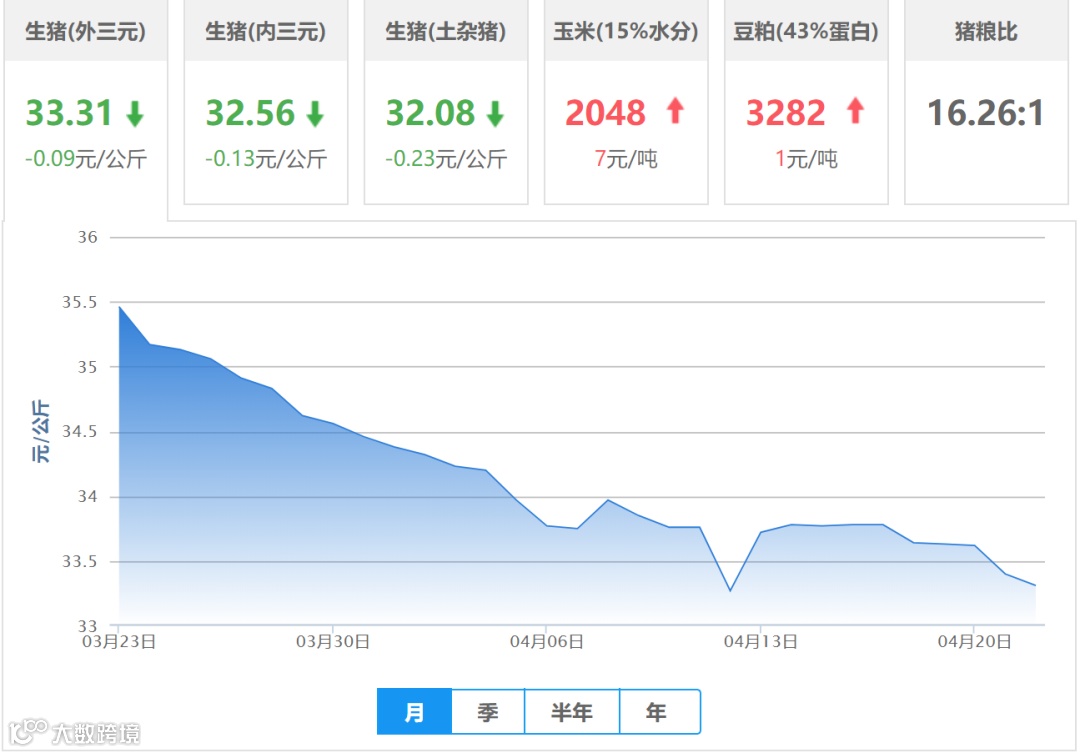Viewport: 1080px width, 753px height.
Task: Switch chart range to 月
Action: tap(414, 712)
